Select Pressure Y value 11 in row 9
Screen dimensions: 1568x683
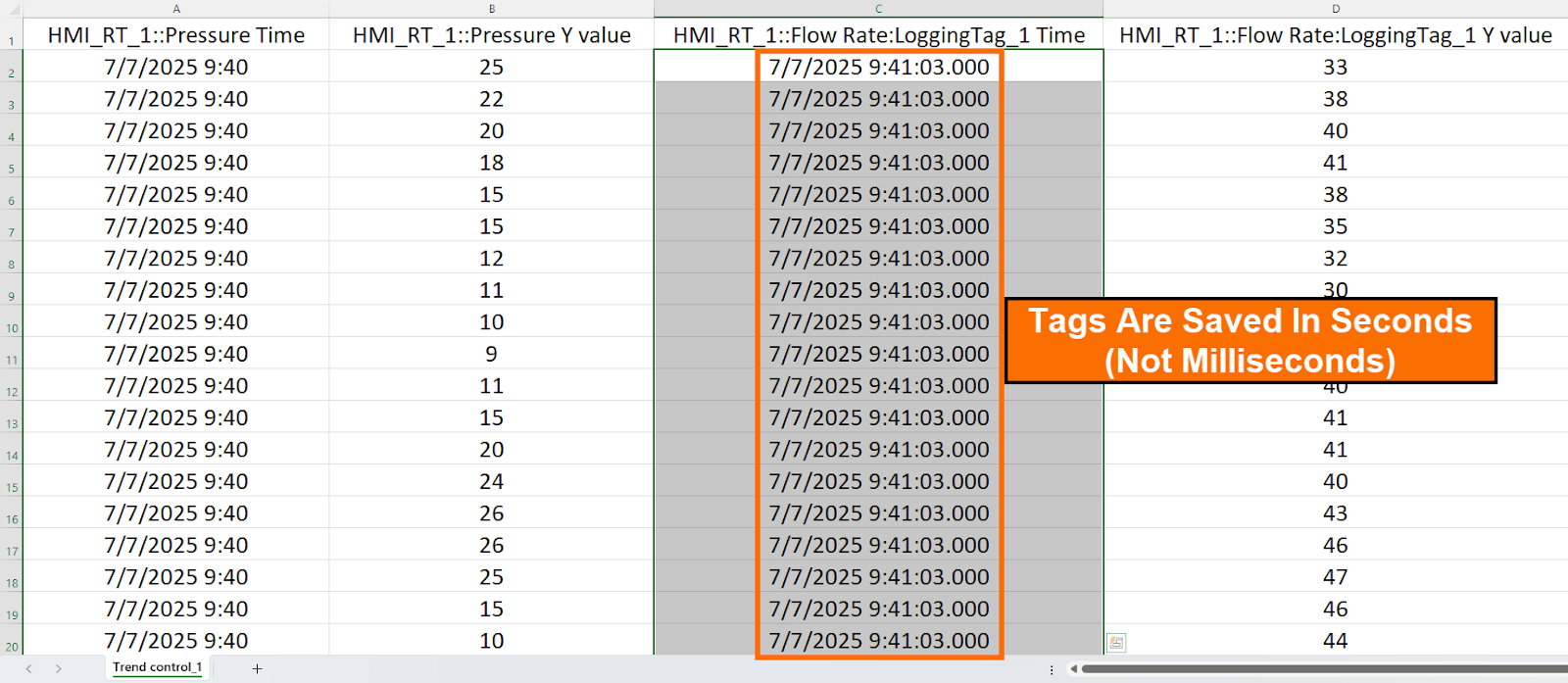click(x=491, y=290)
